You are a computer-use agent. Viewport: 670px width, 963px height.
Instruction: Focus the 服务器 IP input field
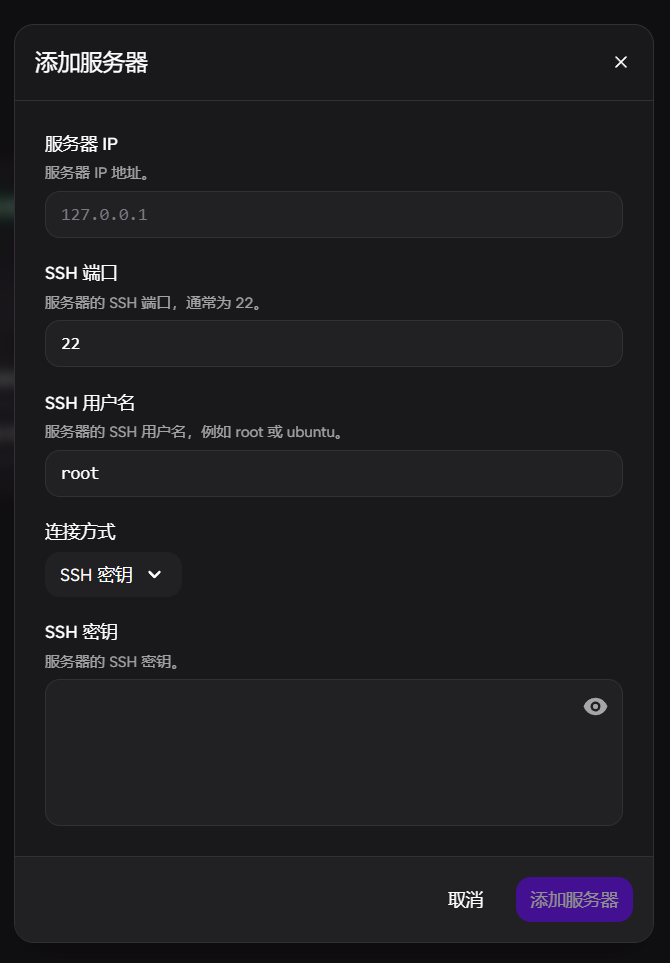coord(333,215)
